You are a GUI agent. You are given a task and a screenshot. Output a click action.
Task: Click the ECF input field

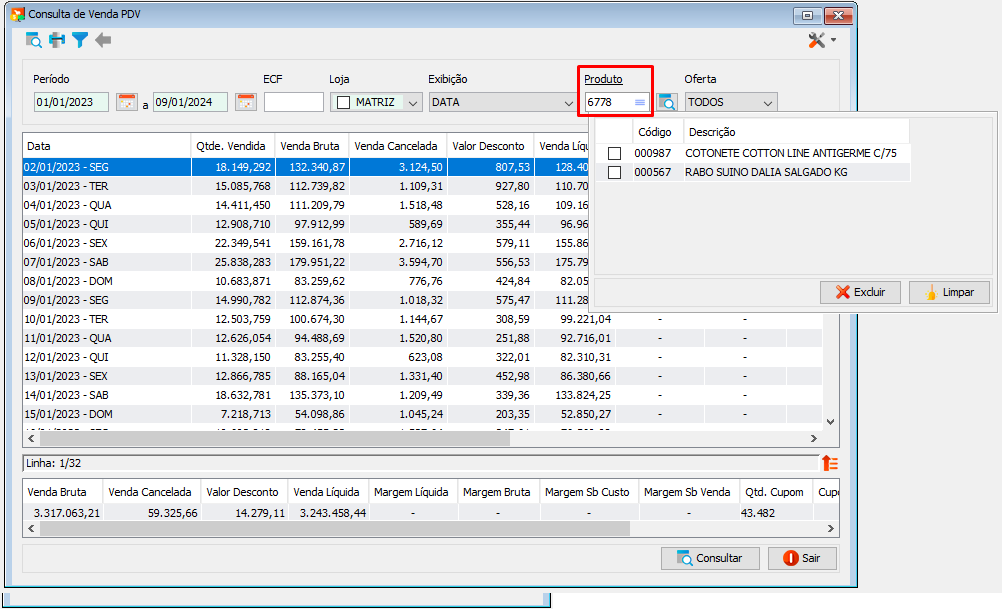tap(293, 102)
